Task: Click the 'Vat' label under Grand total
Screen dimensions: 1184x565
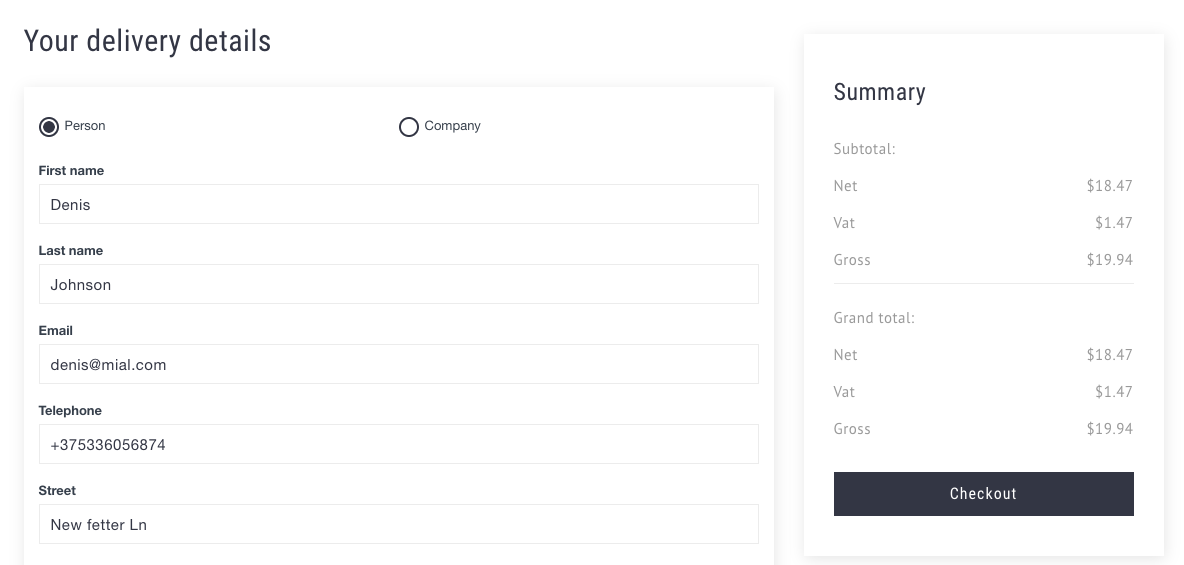Action: pos(844,392)
